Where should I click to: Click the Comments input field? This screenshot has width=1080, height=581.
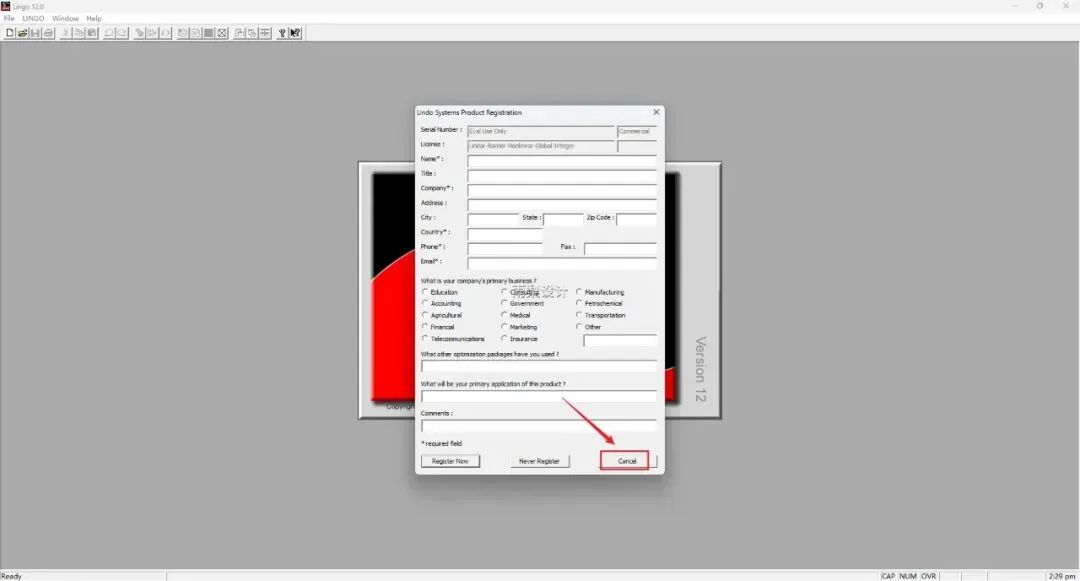point(539,425)
